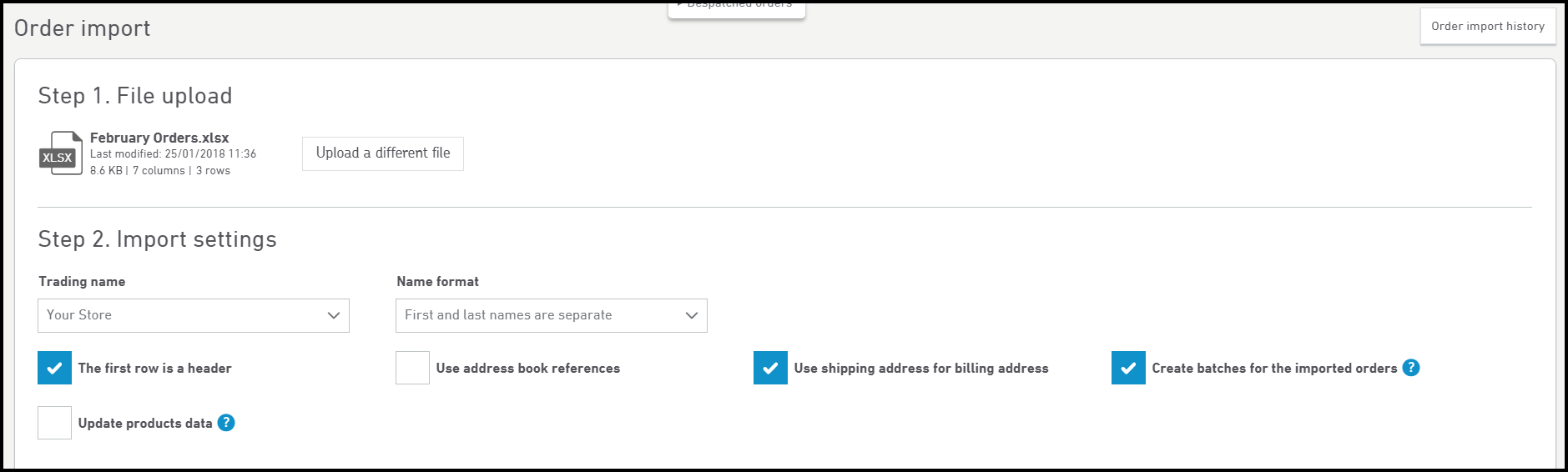This screenshot has width=1568, height=472.
Task: Click the XLSX file icon
Action: 61,153
